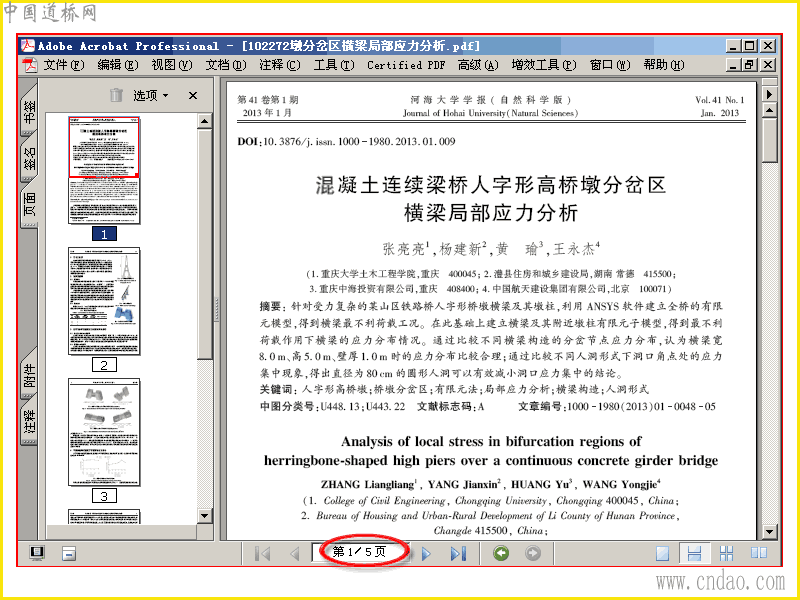Toggle continuous page layout mode
Image resolution: width=800 pixels, height=600 pixels.
click(694, 553)
